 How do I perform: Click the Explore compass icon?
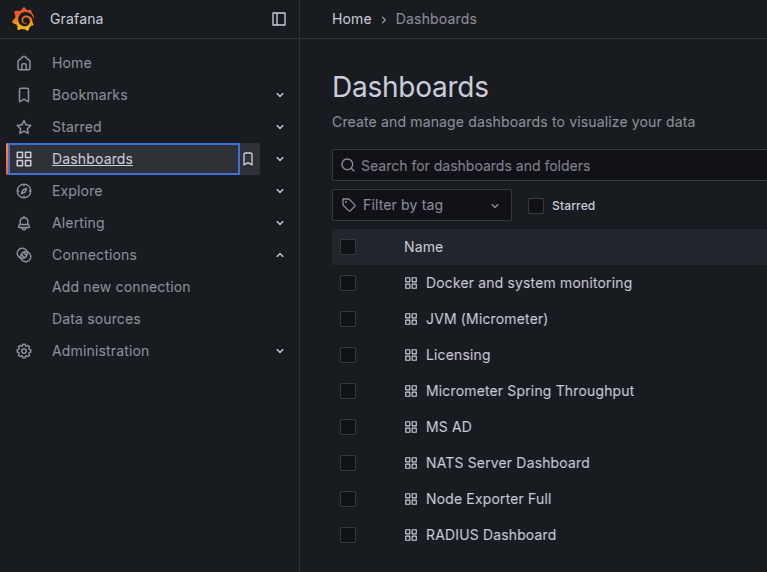(x=25, y=191)
